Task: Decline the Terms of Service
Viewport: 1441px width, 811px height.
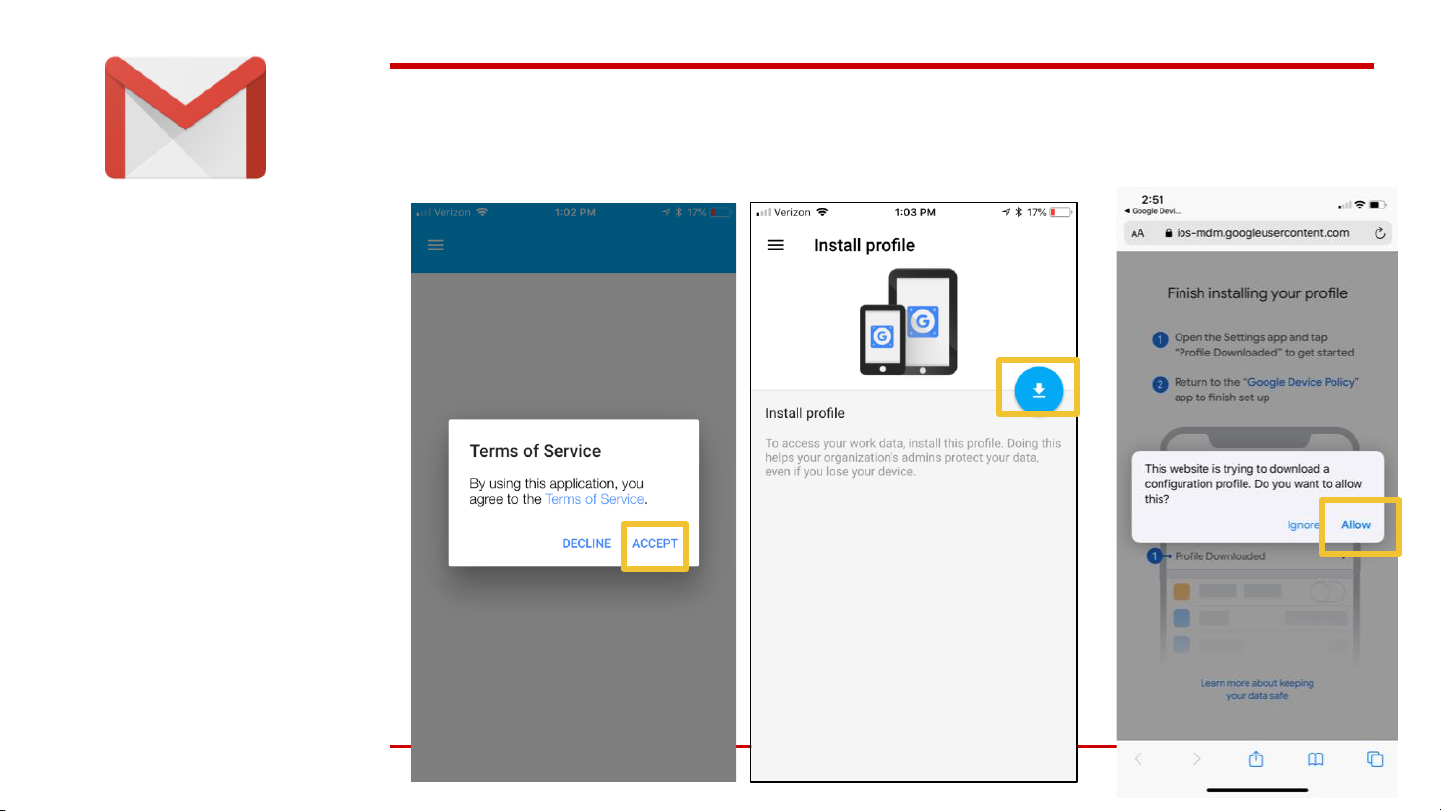Action: (x=586, y=544)
